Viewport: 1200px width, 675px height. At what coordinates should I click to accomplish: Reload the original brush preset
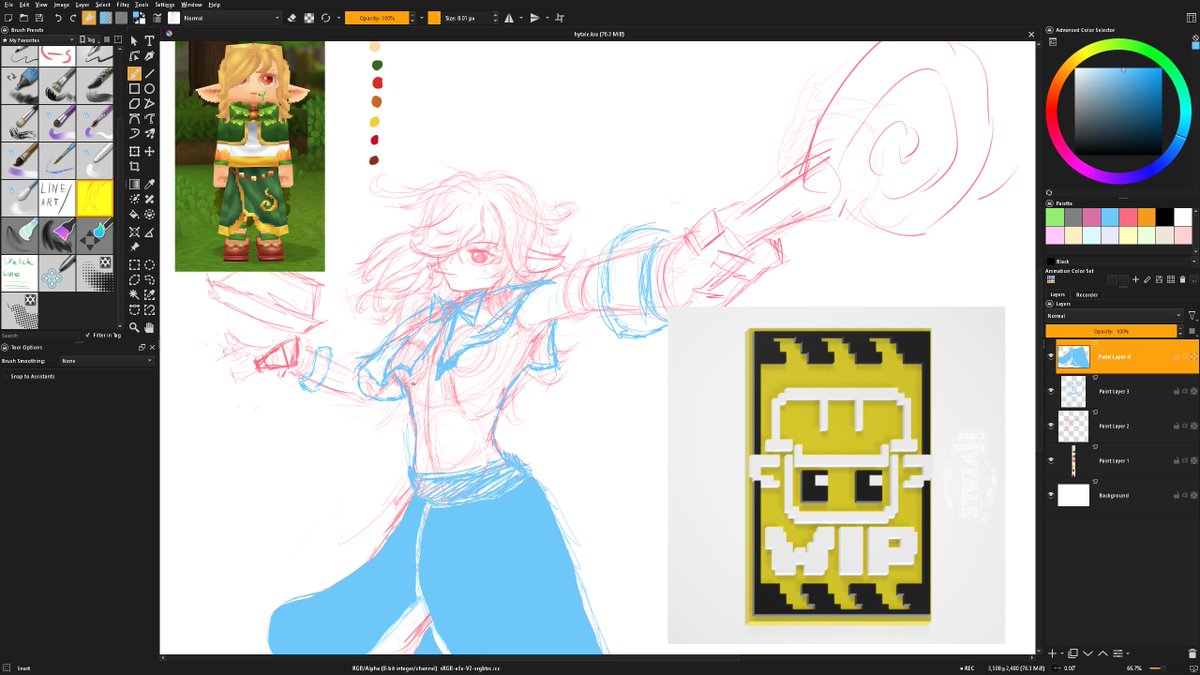tap(326, 18)
